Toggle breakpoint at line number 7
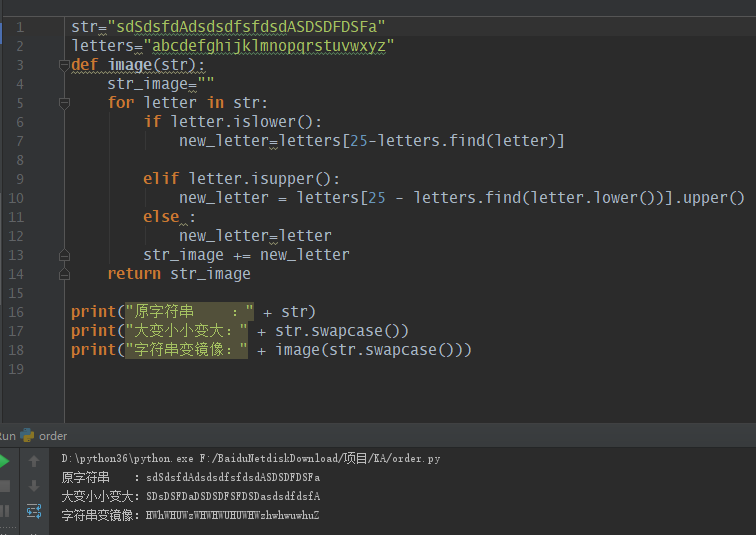This screenshot has height=535, width=756. pyautogui.click(x=18, y=141)
